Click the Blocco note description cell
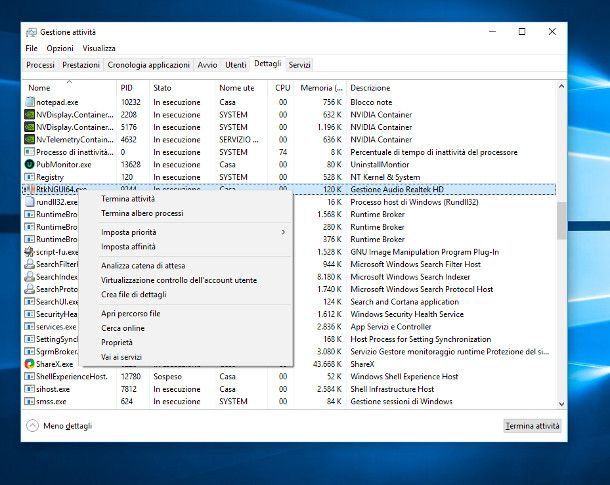The height and width of the screenshot is (485, 610). [x=371, y=102]
